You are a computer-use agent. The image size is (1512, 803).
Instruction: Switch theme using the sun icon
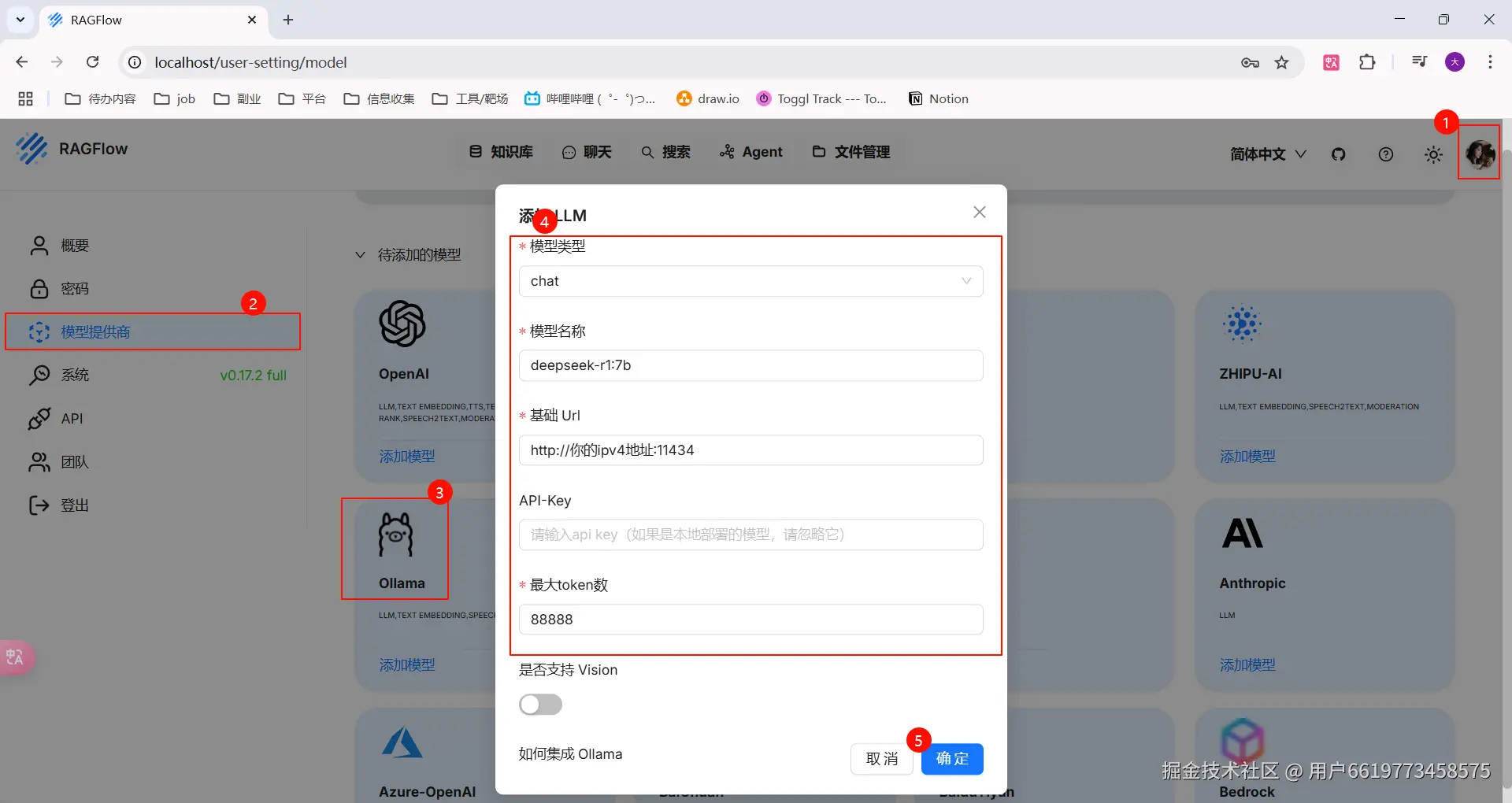point(1433,154)
